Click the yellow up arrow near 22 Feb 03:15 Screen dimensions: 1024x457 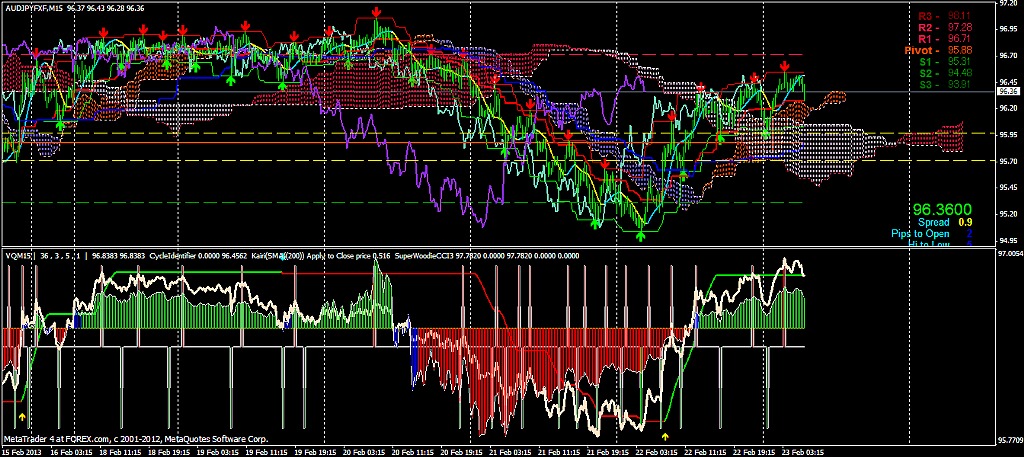pos(666,436)
